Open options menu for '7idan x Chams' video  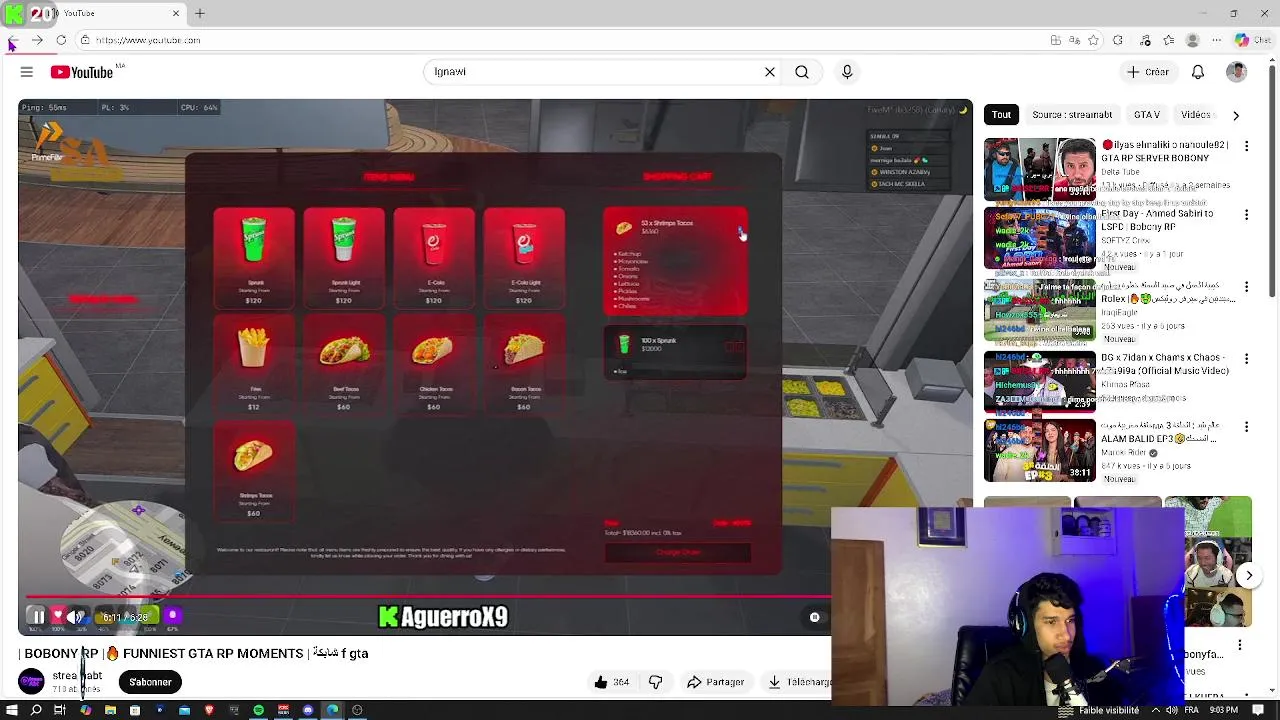pyautogui.click(x=1246, y=358)
